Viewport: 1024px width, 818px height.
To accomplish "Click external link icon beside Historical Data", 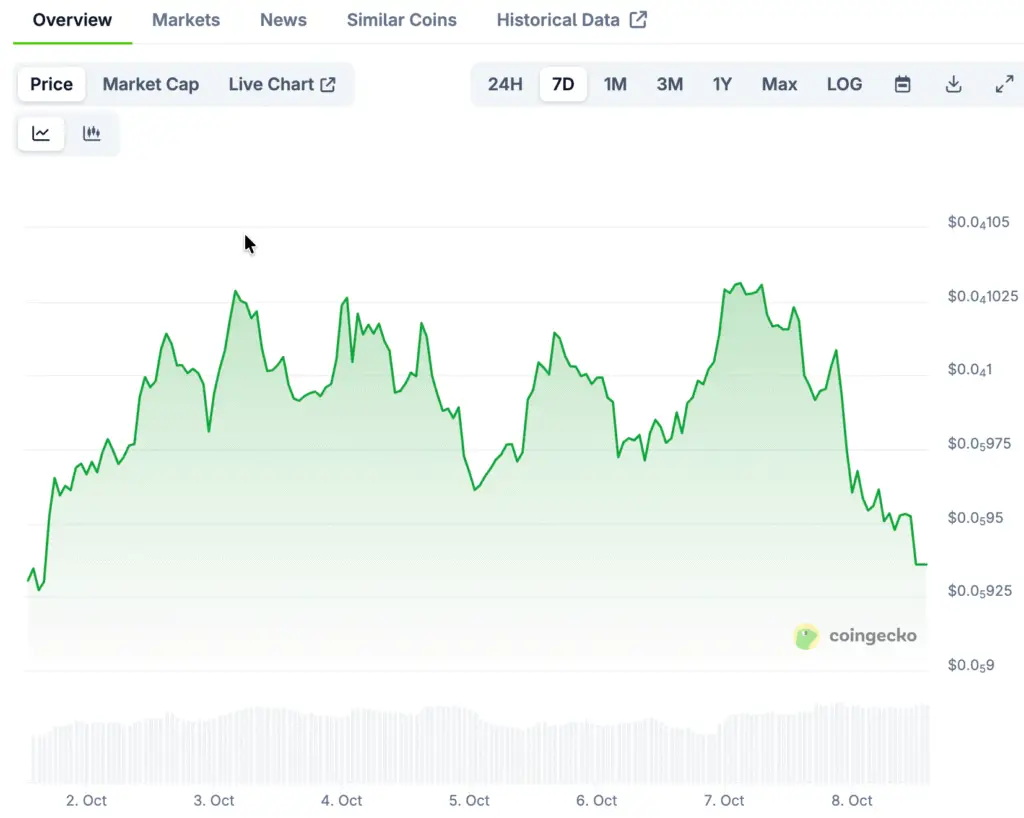I will (638, 20).
